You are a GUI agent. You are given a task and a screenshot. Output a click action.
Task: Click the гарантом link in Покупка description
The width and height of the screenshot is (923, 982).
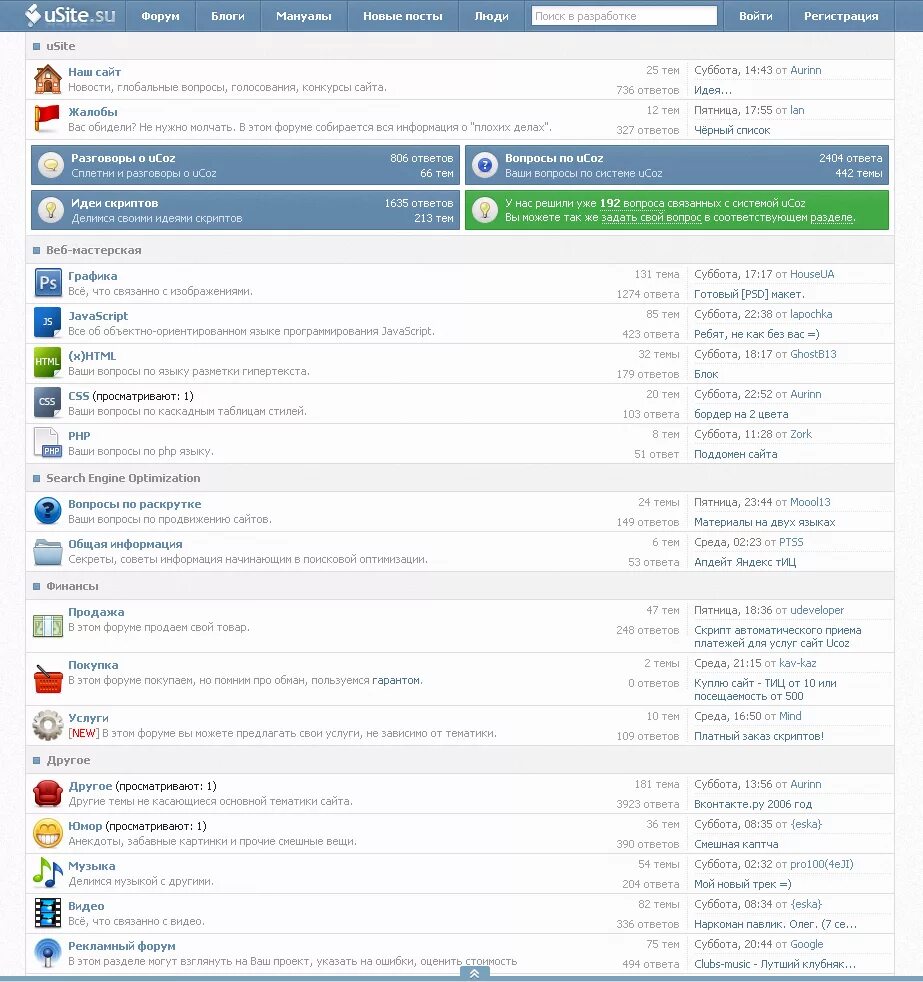[396, 680]
